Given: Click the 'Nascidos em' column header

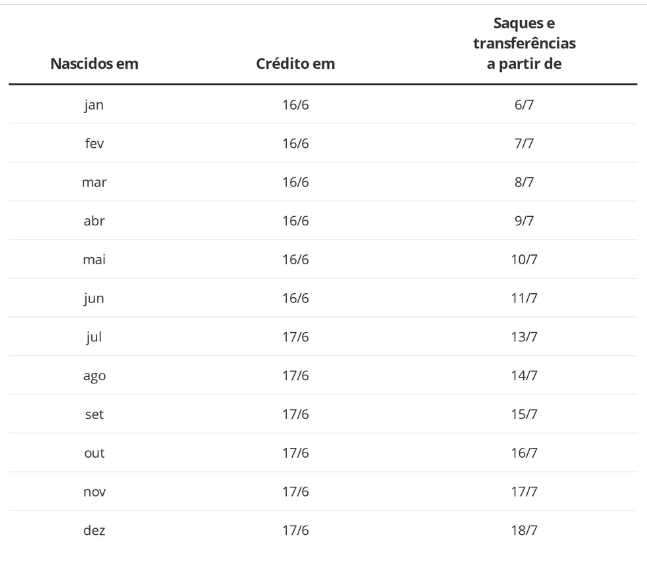Looking at the screenshot, I should click(94, 64).
